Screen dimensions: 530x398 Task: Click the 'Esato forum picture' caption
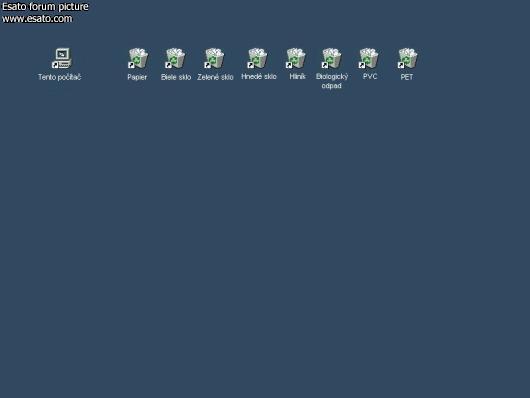(x=45, y=6)
